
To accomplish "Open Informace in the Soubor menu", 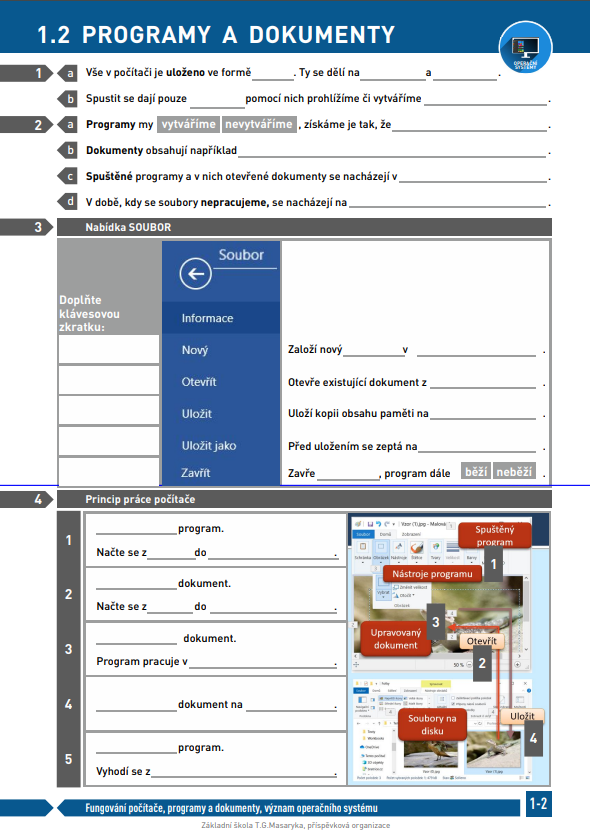I will (221, 318).
